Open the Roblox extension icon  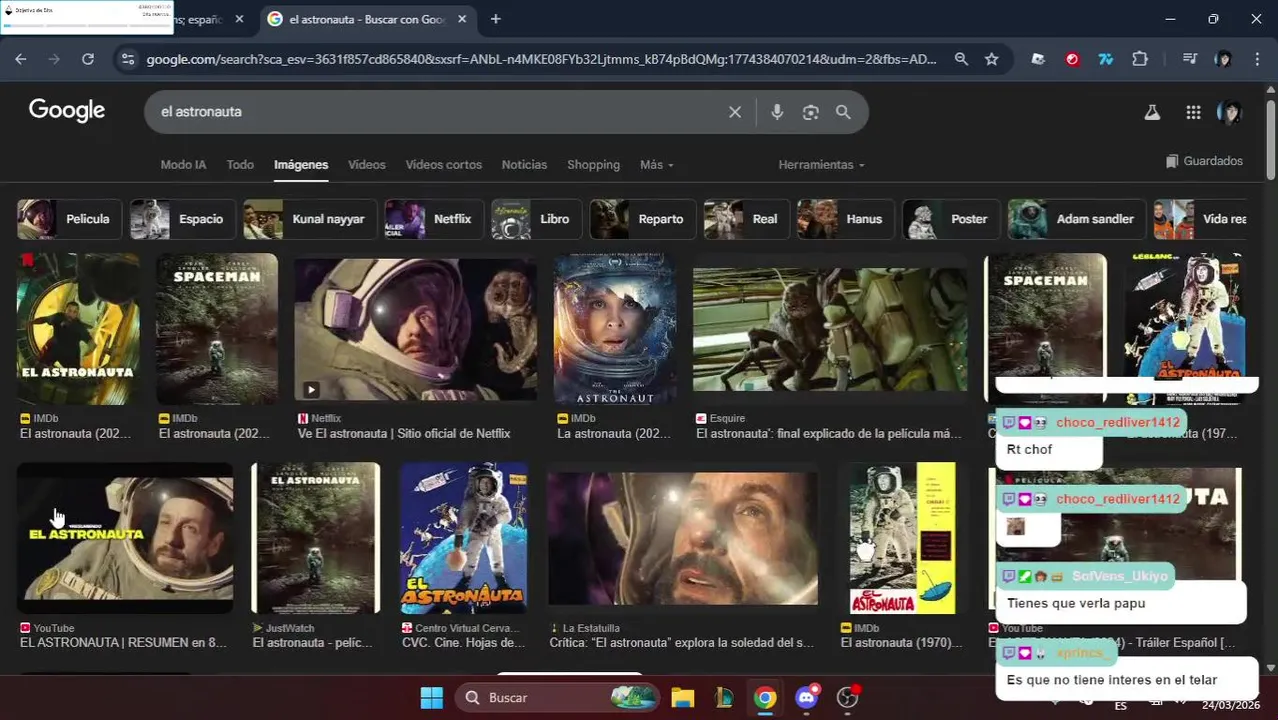coord(1038,59)
